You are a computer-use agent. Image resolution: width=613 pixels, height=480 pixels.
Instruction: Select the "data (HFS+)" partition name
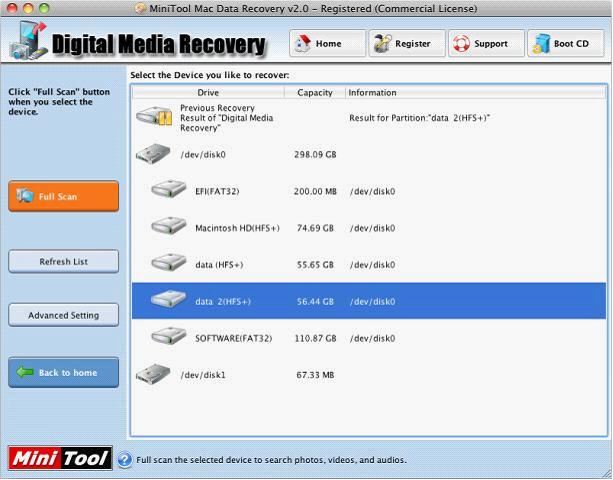pos(219,265)
